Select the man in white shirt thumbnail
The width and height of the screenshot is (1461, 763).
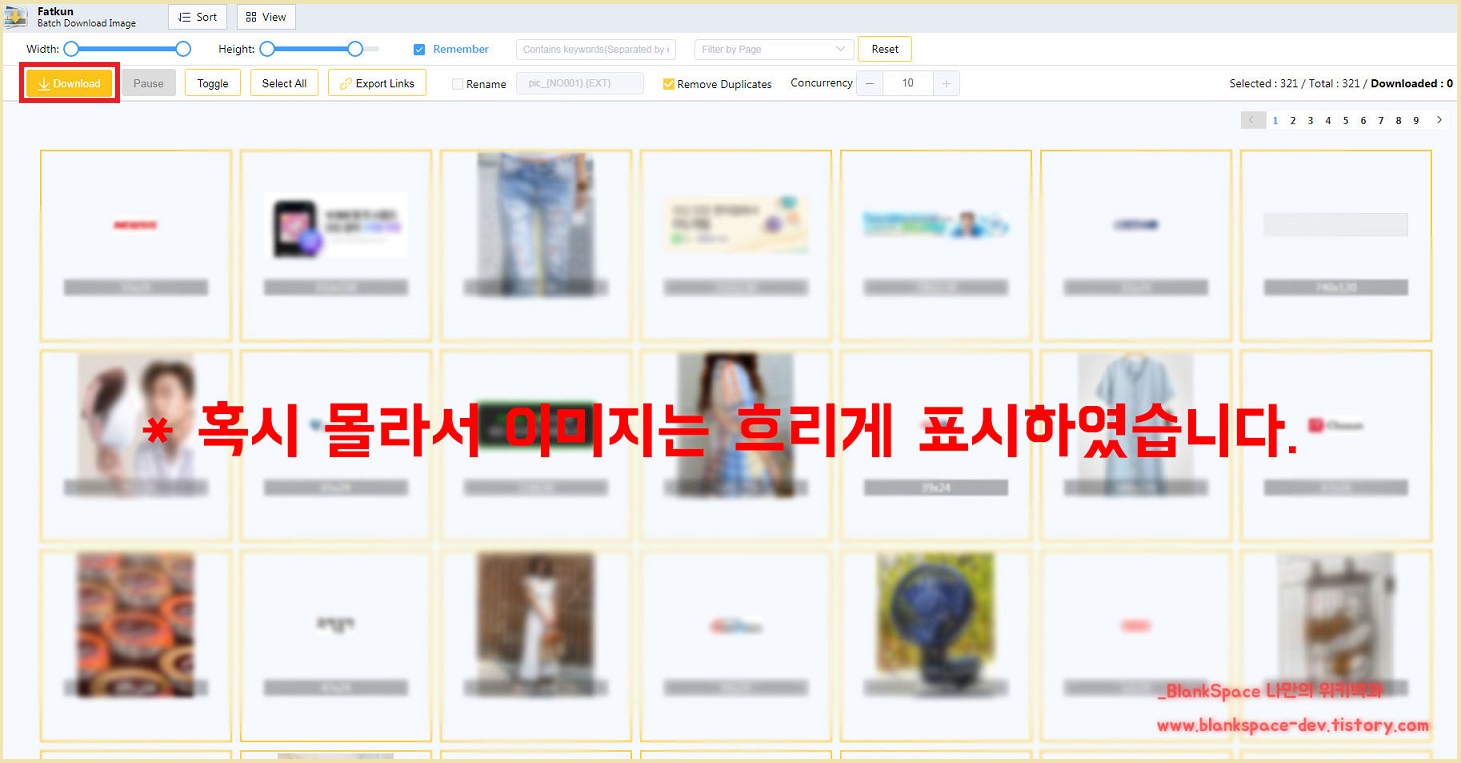click(x=136, y=446)
